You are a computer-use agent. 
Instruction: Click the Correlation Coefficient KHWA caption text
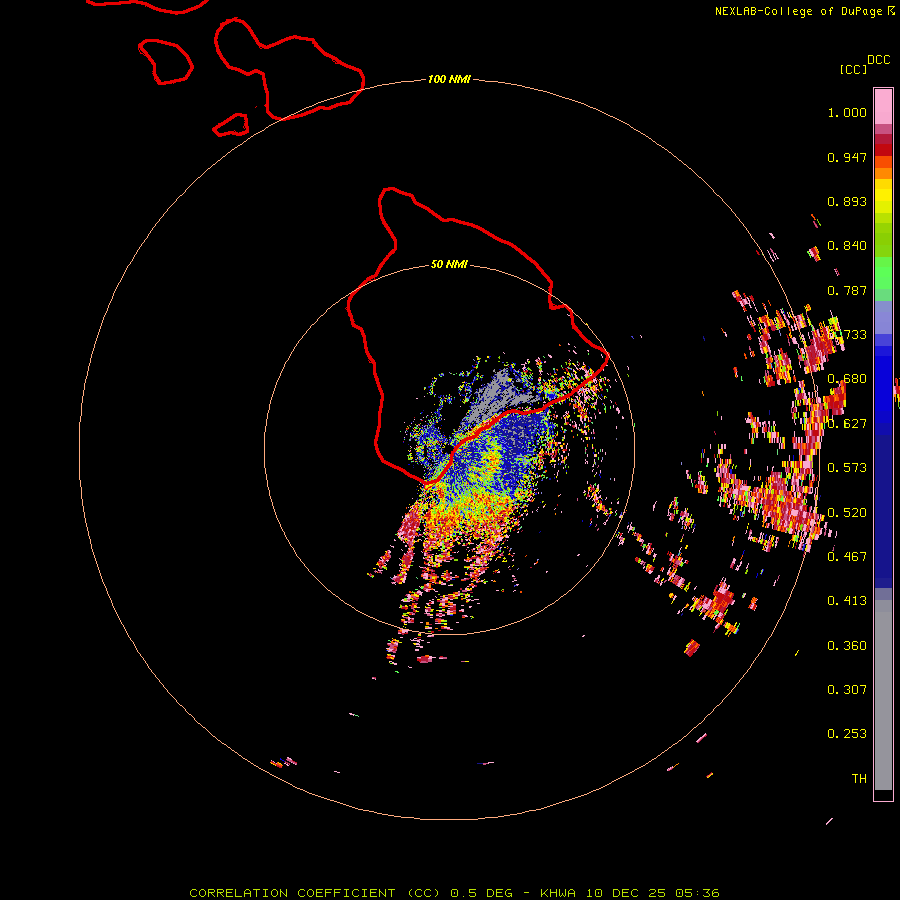pos(454,893)
